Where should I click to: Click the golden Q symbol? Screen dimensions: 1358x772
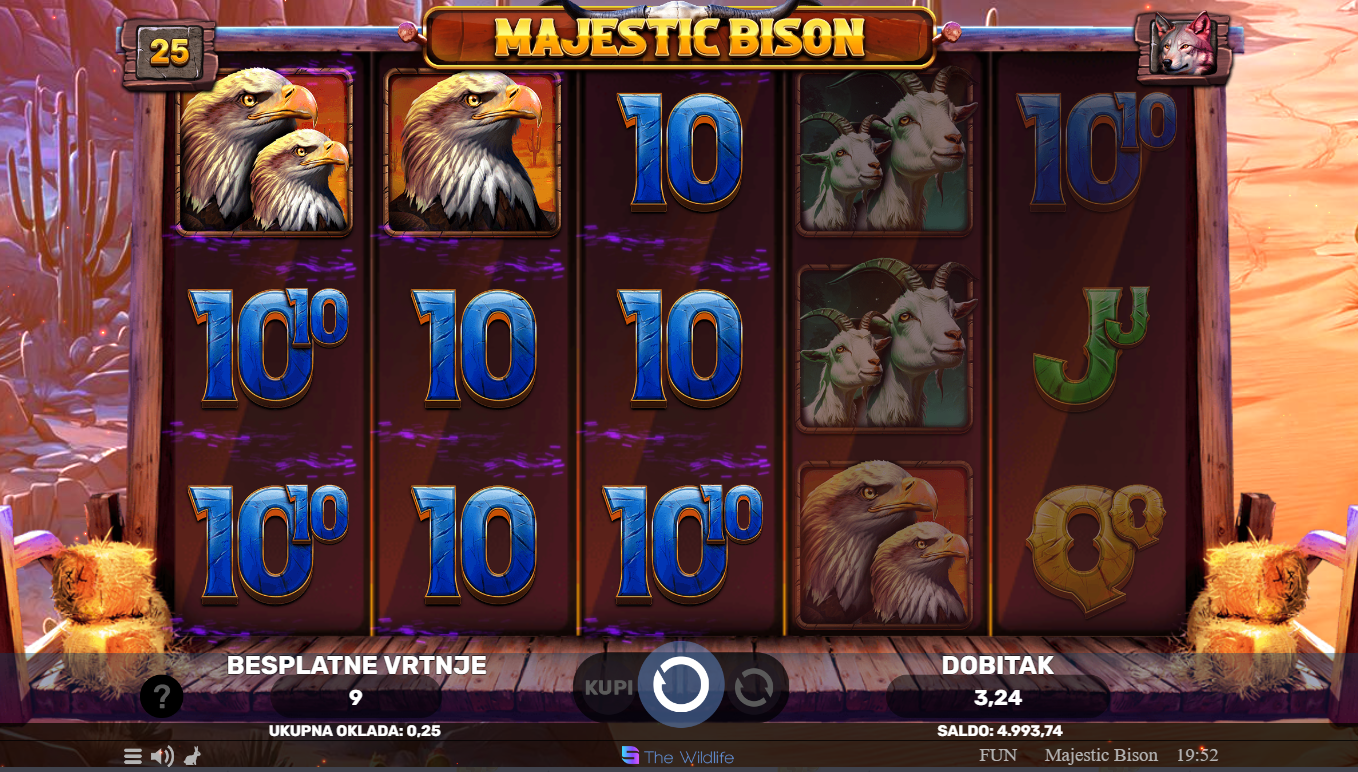[1095, 547]
